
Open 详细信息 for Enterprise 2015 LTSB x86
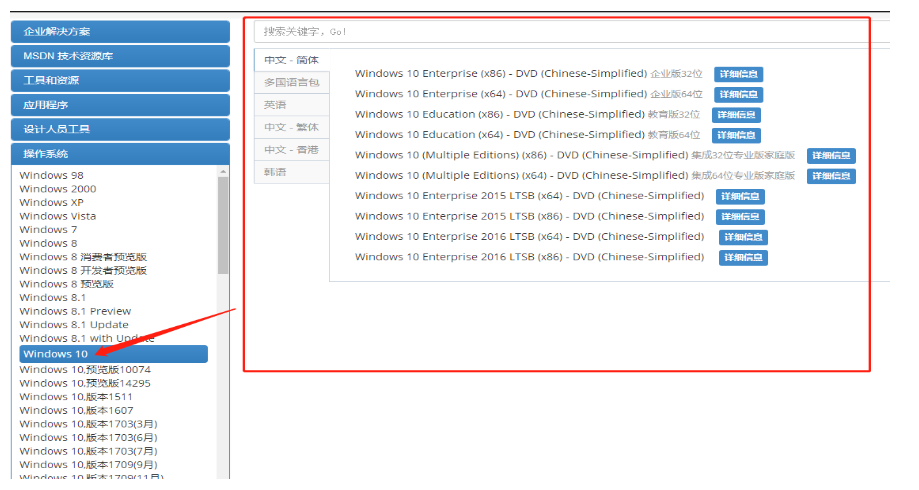740,217
